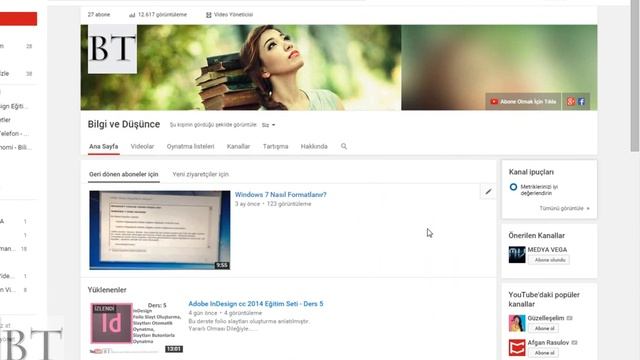640x360 pixels.
Task: Open Güzelleşelim channel avatar
Action: click(517, 323)
